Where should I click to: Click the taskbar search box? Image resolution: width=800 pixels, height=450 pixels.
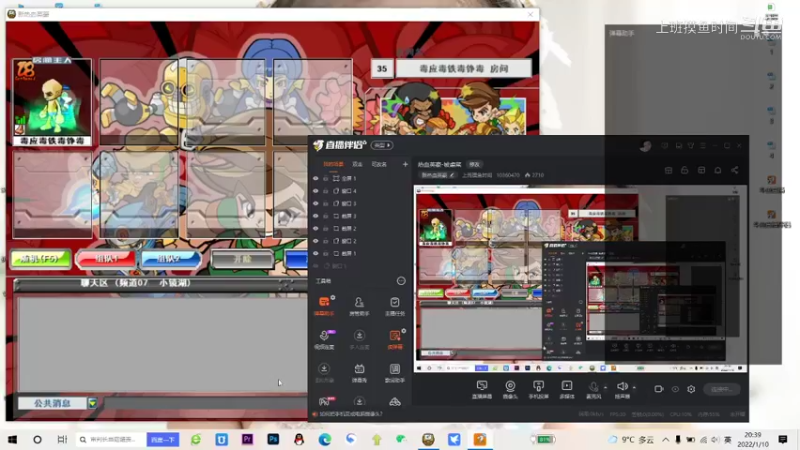point(109,439)
